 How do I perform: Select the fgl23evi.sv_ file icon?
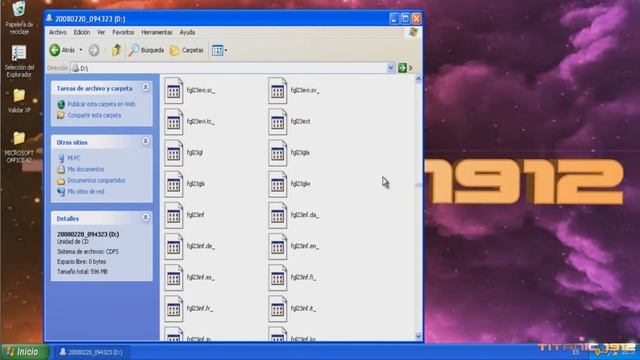click(x=278, y=90)
